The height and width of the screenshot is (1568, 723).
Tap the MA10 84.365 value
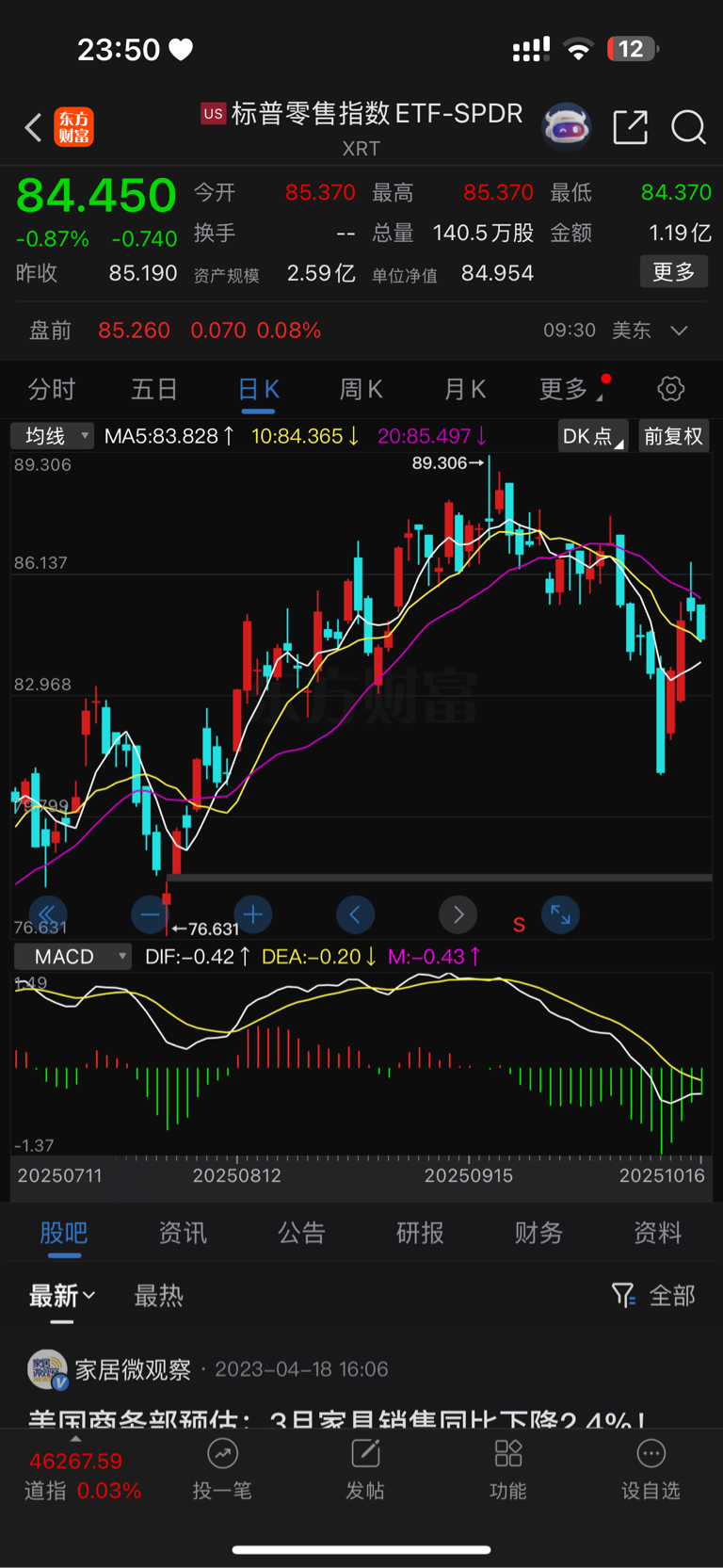[x=305, y=436]
